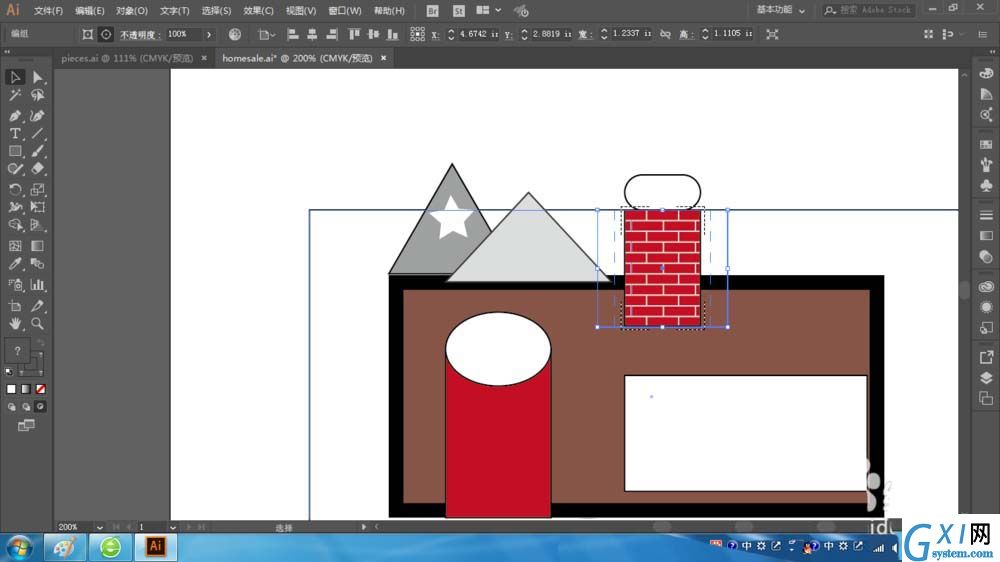Select the Paintbrush tool
1000x562 pixels.
[38, 151]
